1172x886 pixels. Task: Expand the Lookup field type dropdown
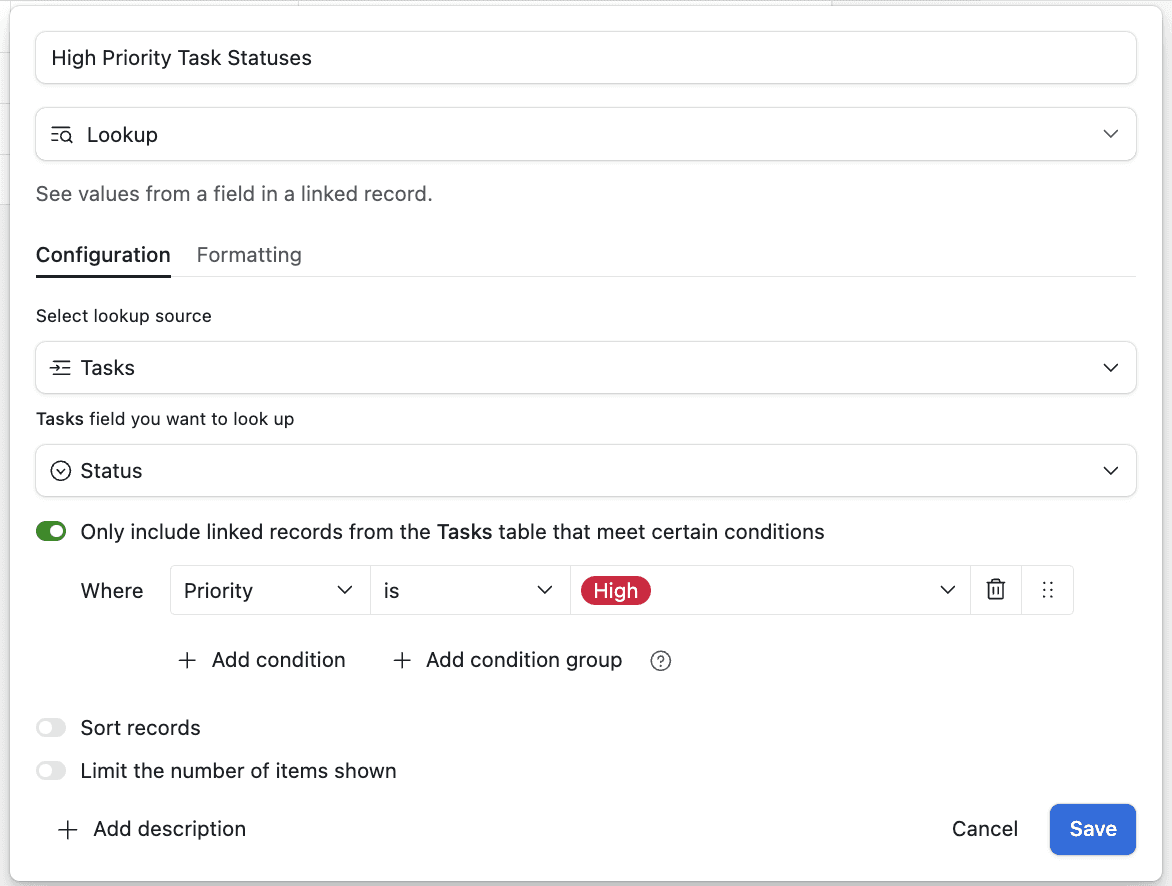pyautogui.click(x=586, y=135)
